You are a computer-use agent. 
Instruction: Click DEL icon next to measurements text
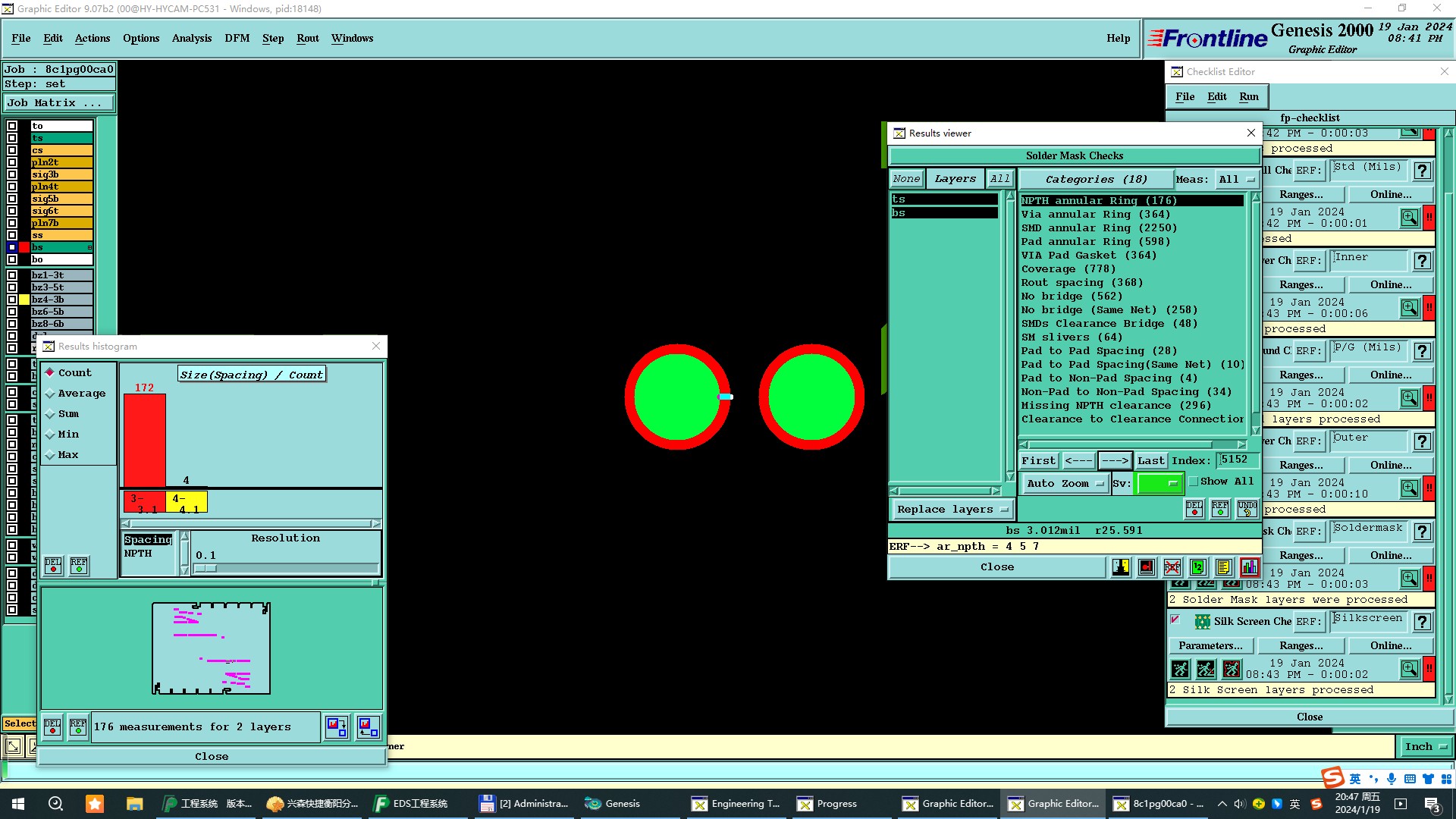point(52,726)
